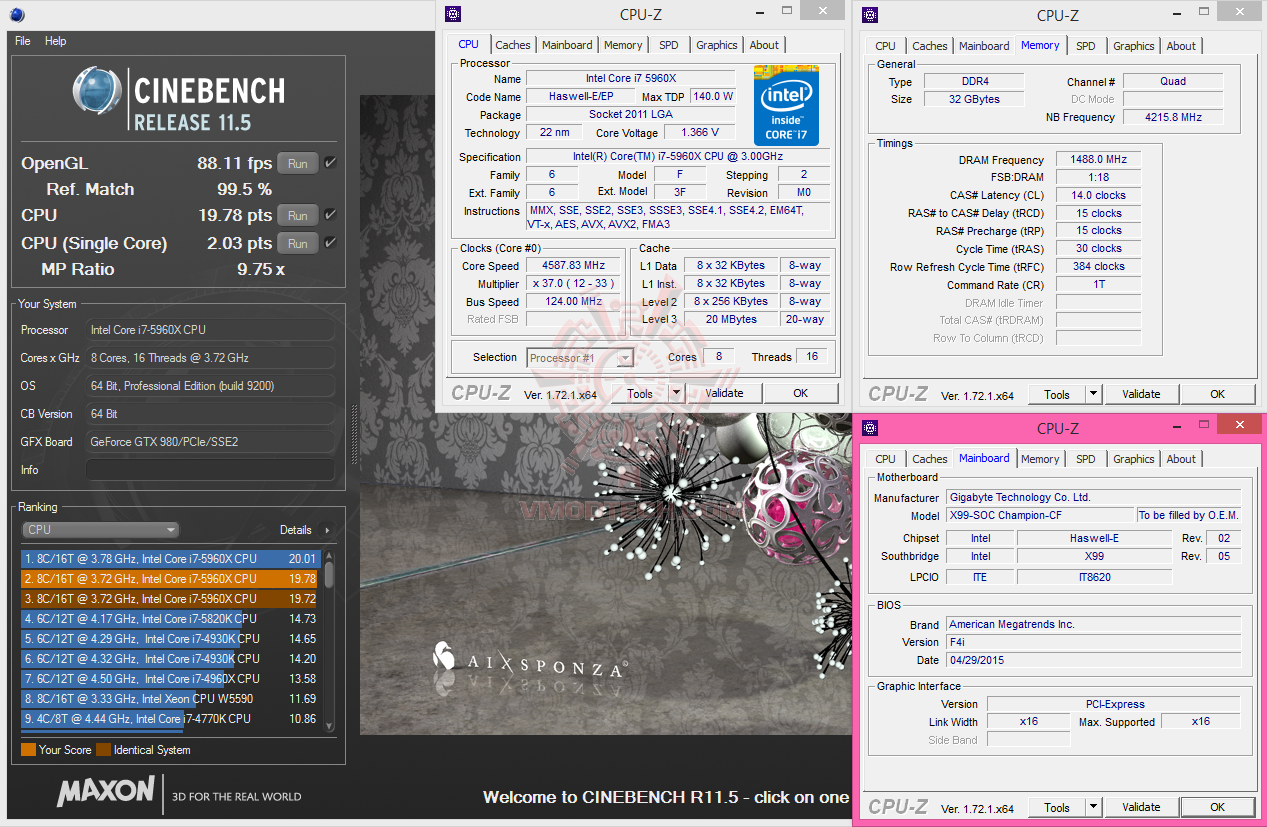Select ranking row Xeon CPU W5590
The width and height of the screenshot is (1267, 827).
(170, 699)
